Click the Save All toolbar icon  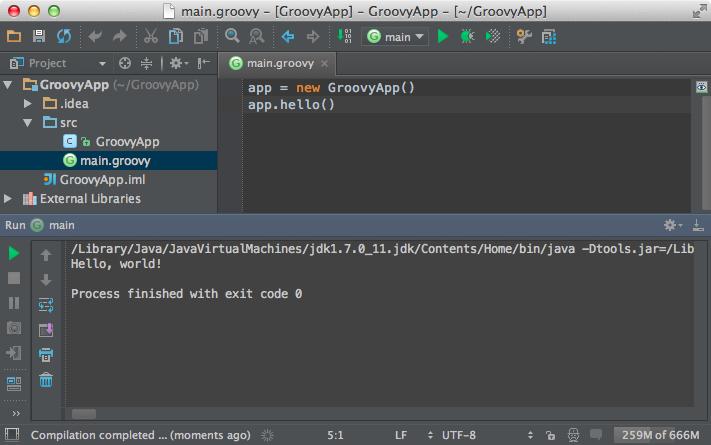pos(39,36)
